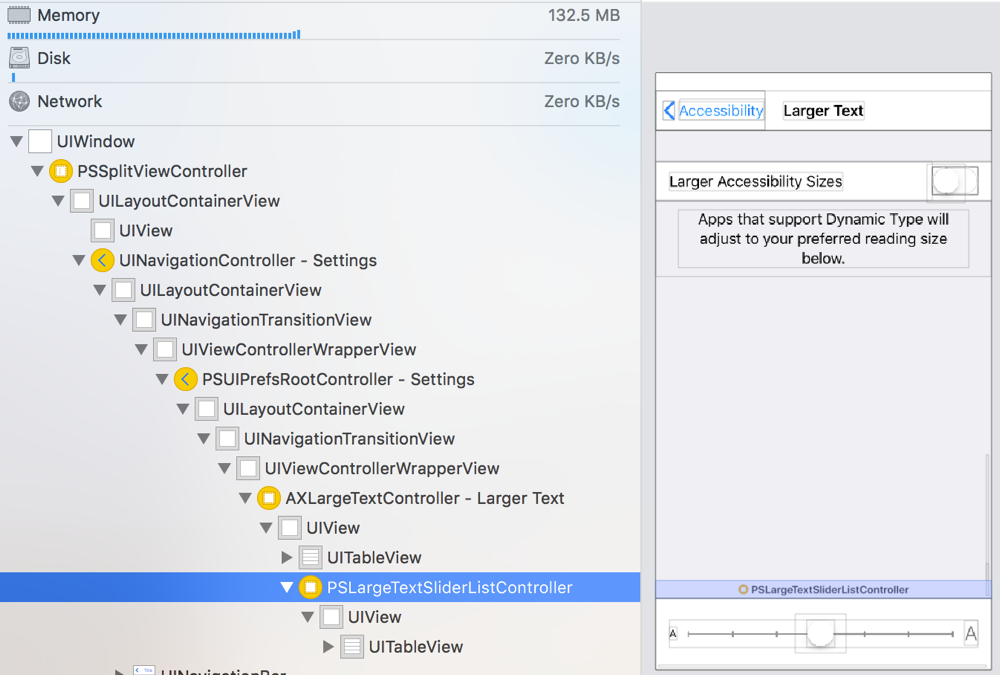
Task: Click the large A icon at the slider's right end
Action: (x=971, y=634)
